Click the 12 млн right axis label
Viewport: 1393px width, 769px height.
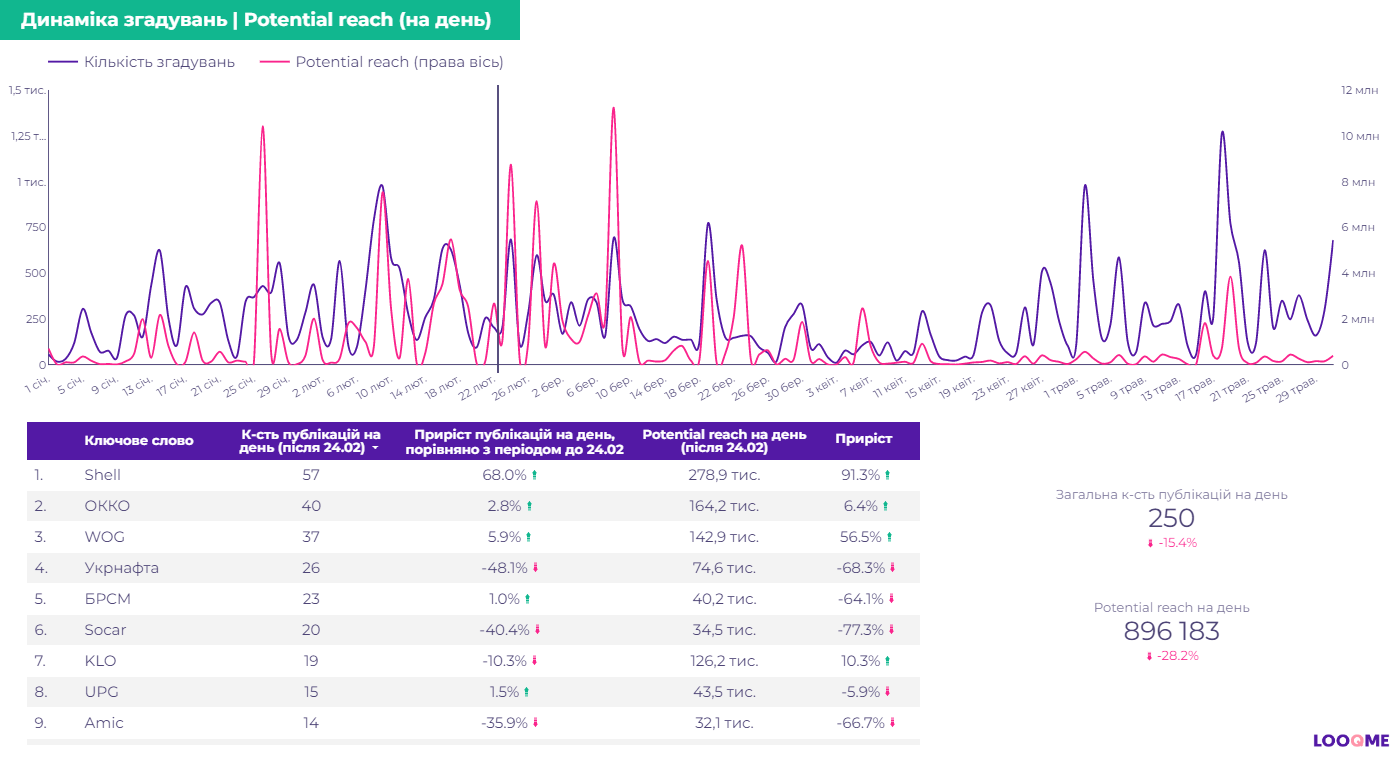click(x=1360, y=90)
